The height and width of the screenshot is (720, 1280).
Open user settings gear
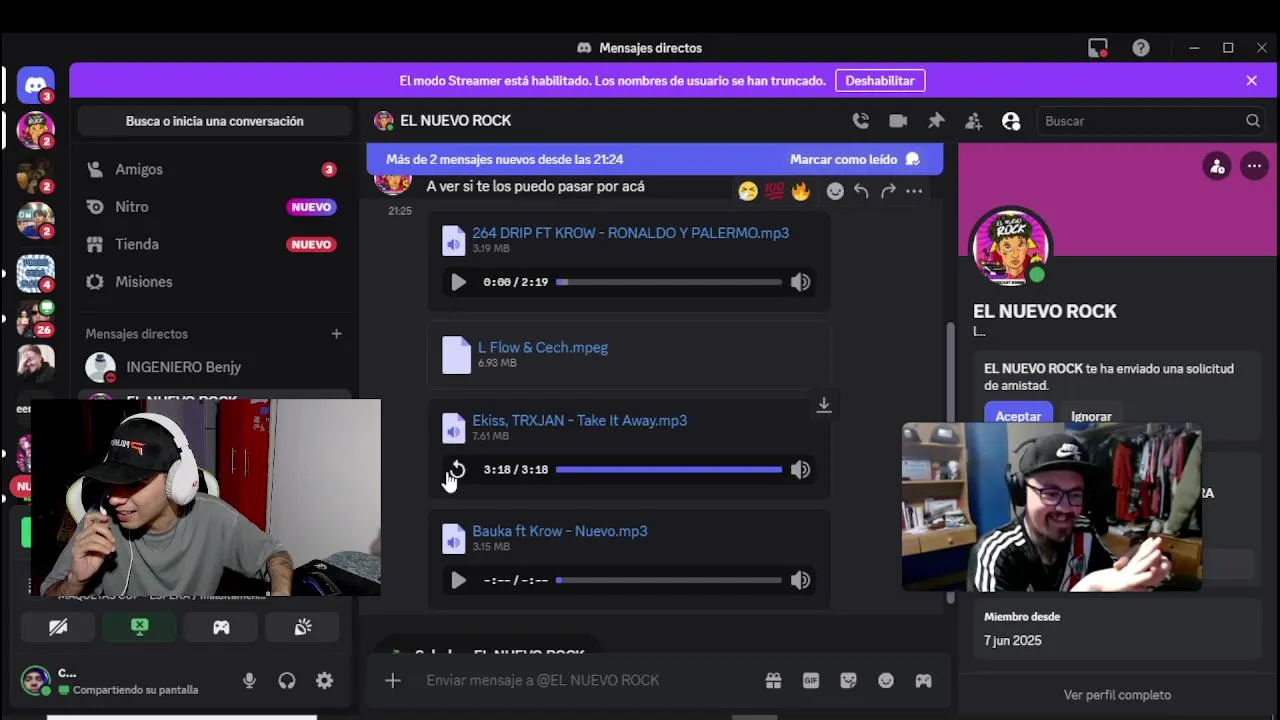tap(324, 680)
